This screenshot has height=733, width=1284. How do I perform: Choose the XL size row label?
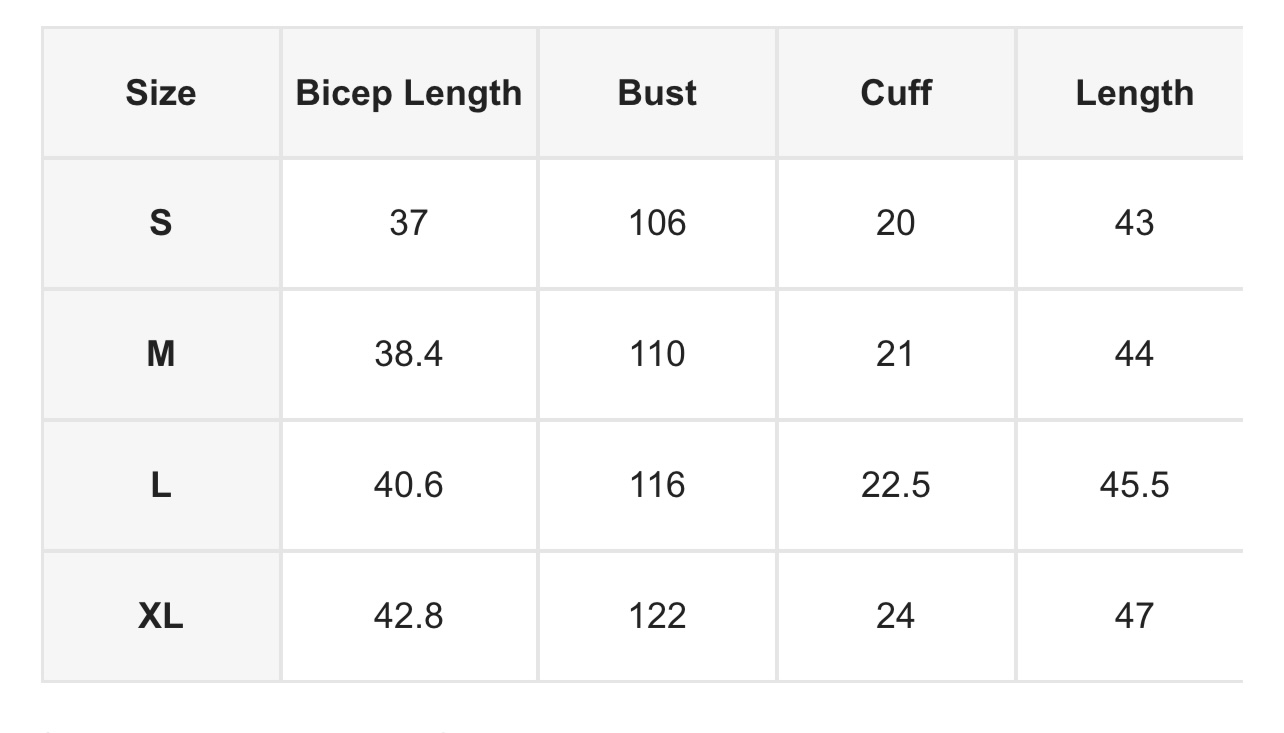(x=161, y=616)
